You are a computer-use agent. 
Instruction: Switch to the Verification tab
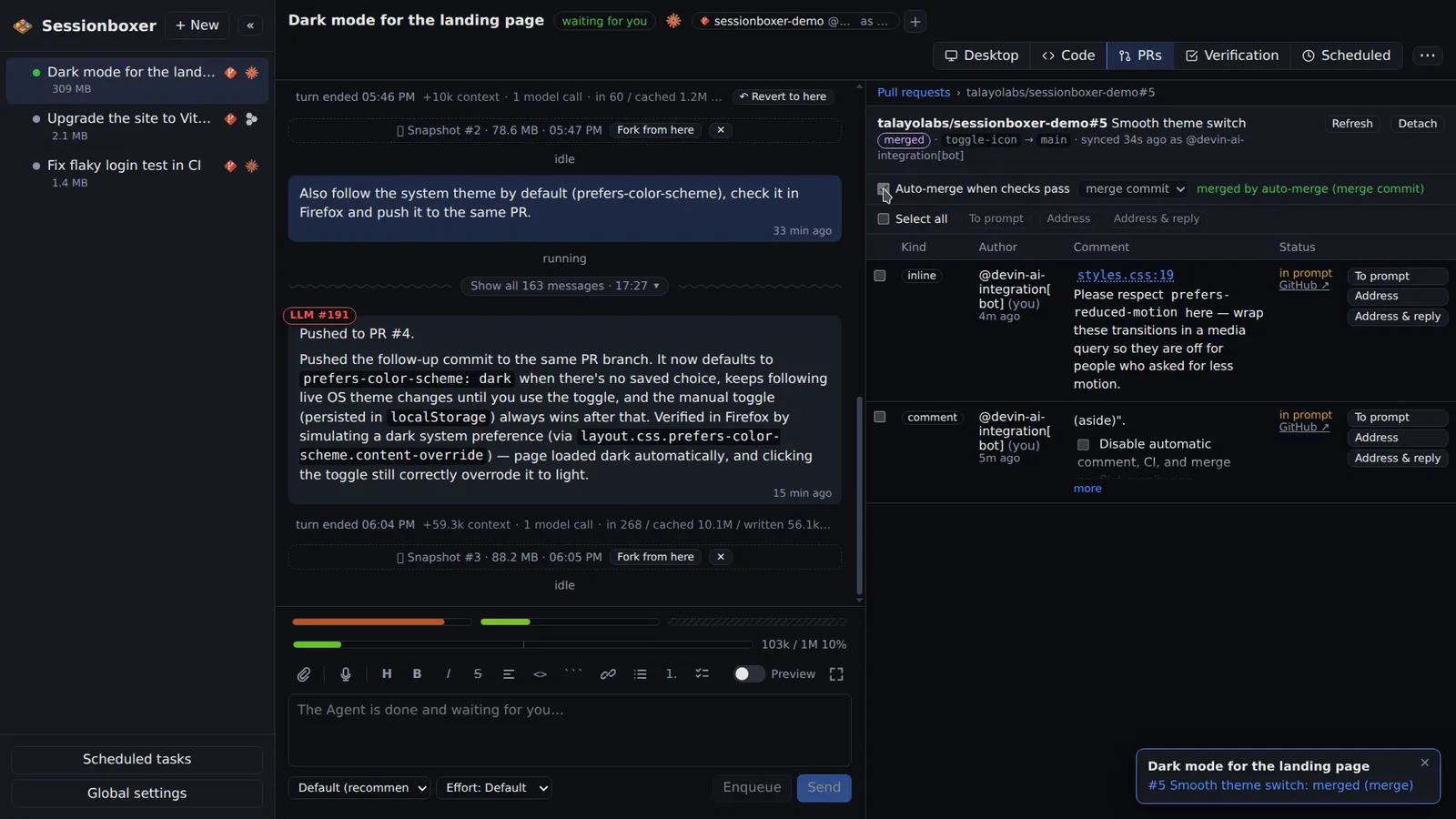1232,56
